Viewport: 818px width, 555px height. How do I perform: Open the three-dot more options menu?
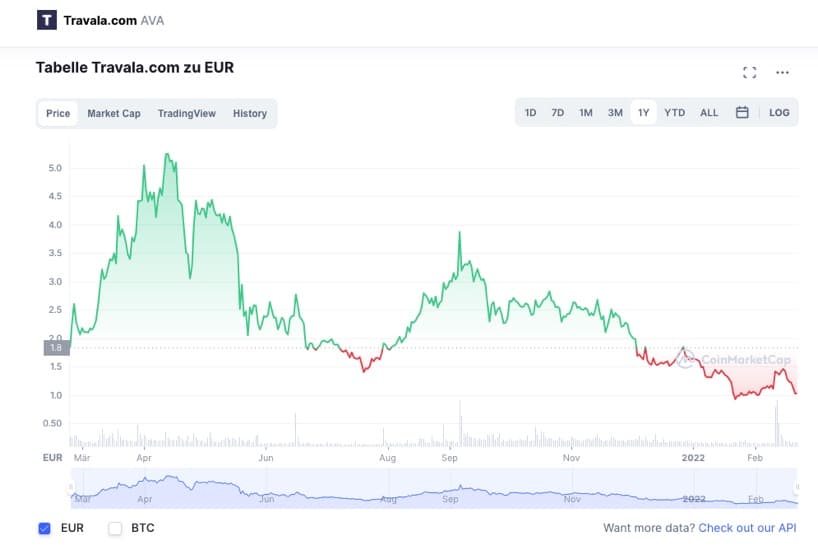[782, 73]
